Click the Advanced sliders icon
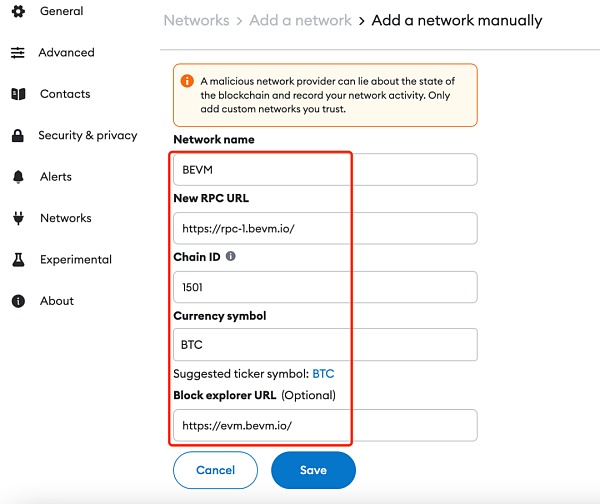 17,53
